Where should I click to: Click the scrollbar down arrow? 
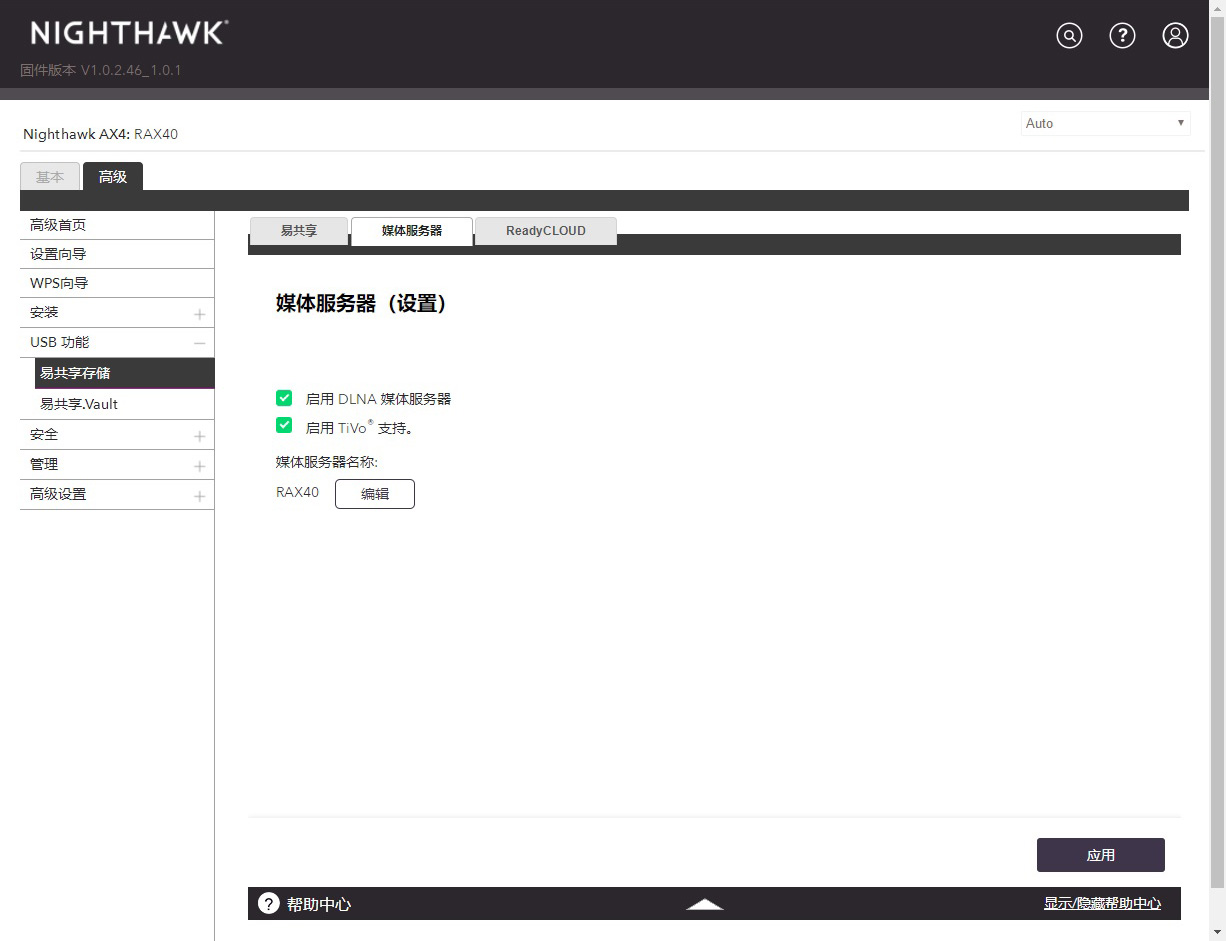[x=1218, y=931]
